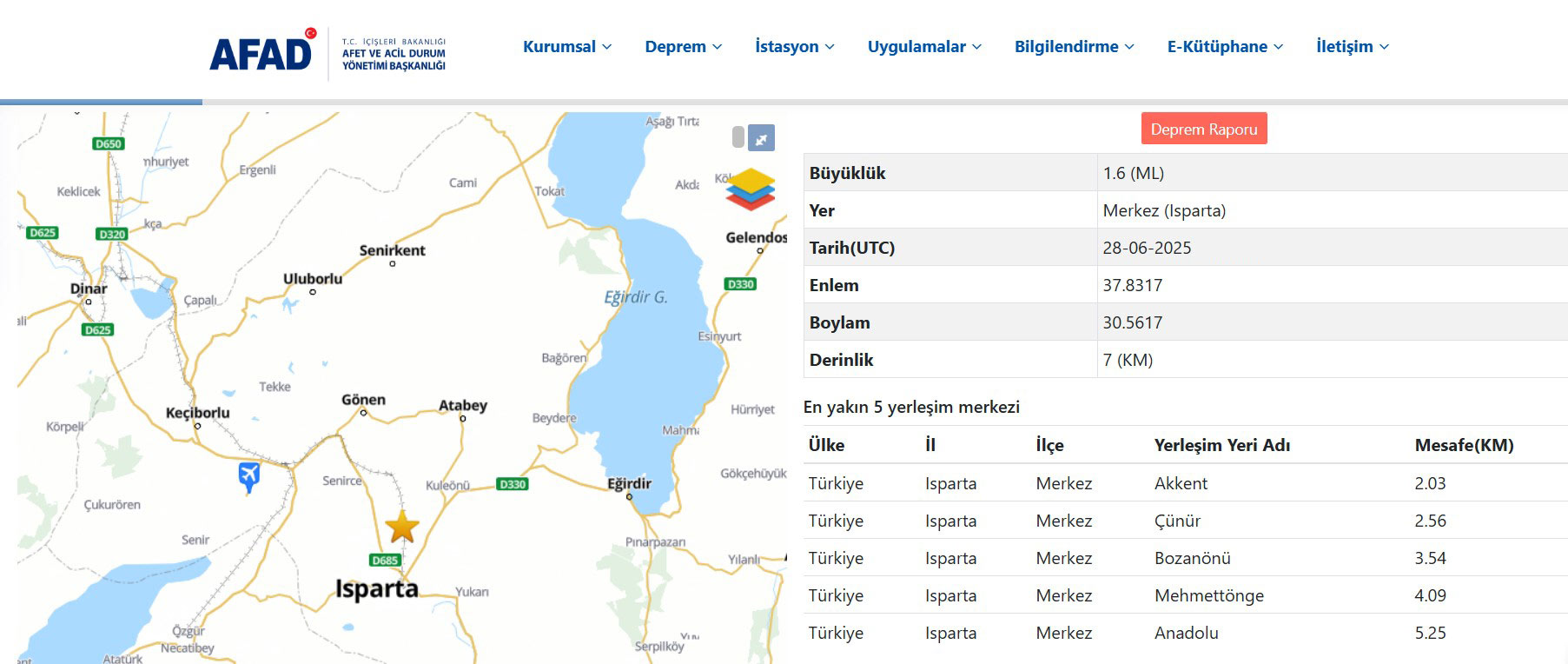The image size is (1568, 664).
Task: Click the İlçe column header
Action: [1049, 445]
